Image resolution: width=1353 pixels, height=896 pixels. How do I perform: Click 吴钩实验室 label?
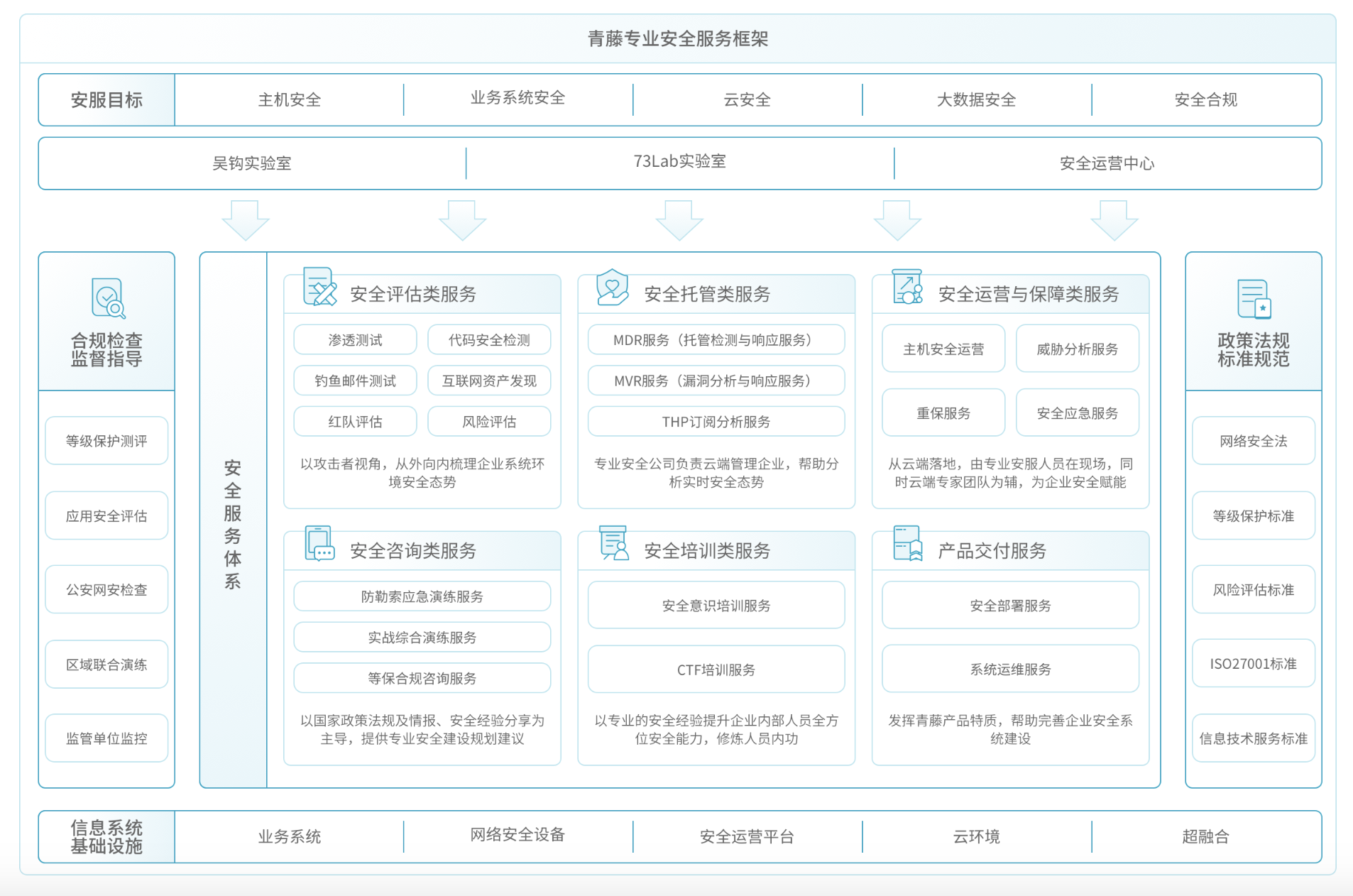(252, 163)
